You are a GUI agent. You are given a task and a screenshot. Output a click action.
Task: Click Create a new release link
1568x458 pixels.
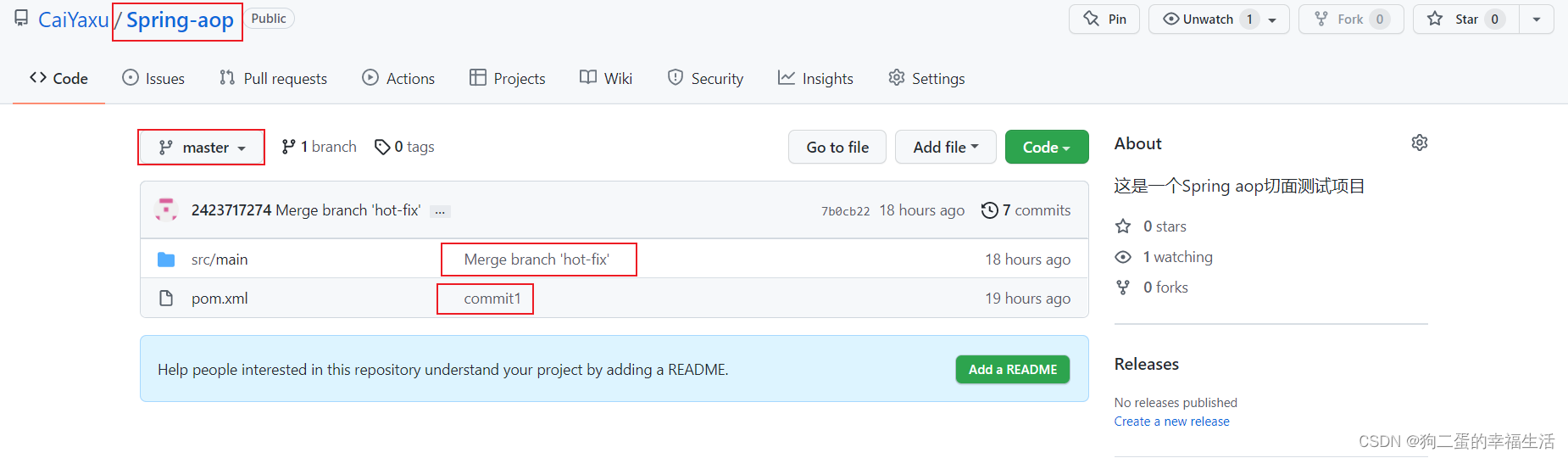click(x=1172, y=422)
